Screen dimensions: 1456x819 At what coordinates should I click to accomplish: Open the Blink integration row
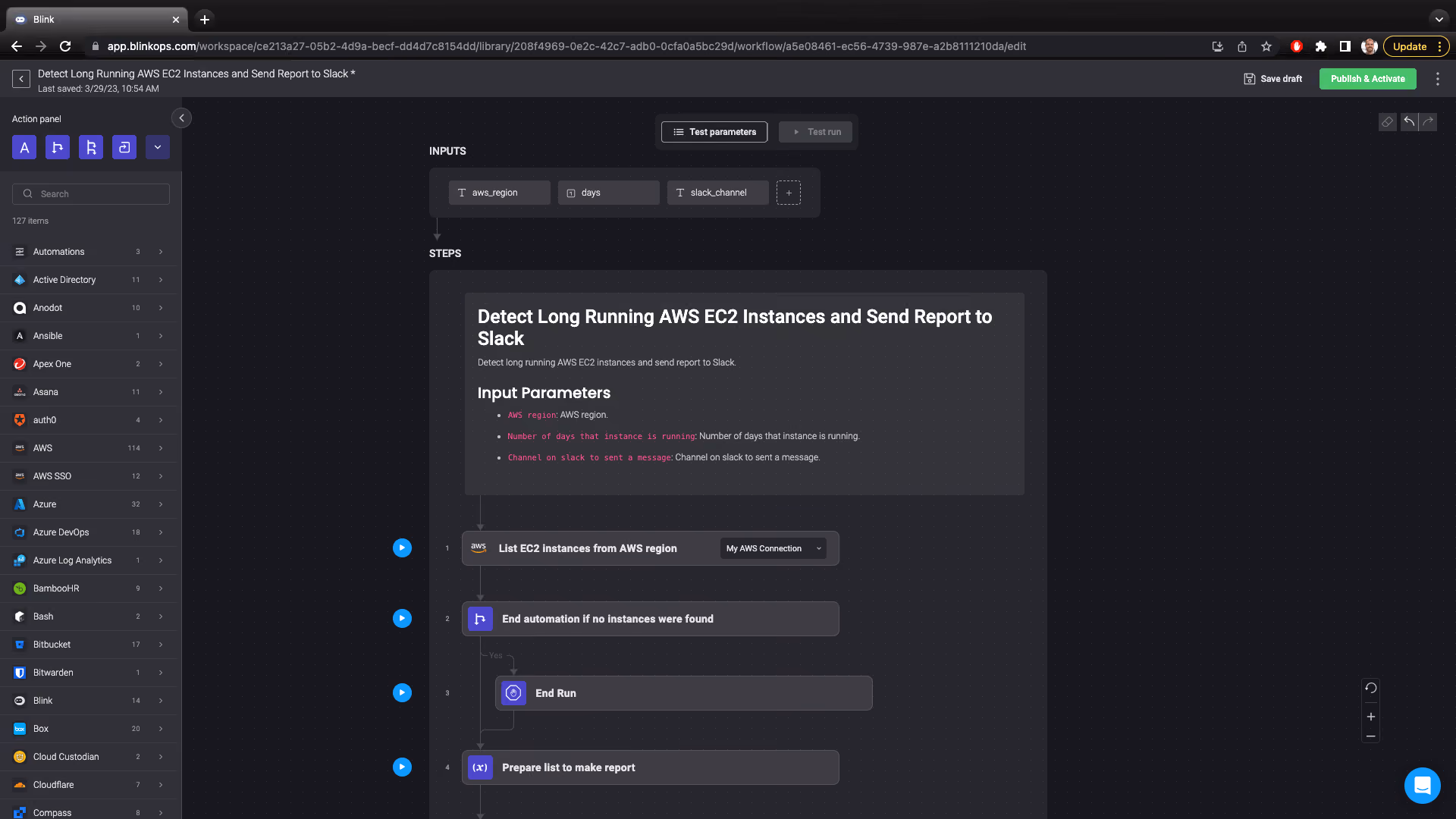click(x=89, y=701)
